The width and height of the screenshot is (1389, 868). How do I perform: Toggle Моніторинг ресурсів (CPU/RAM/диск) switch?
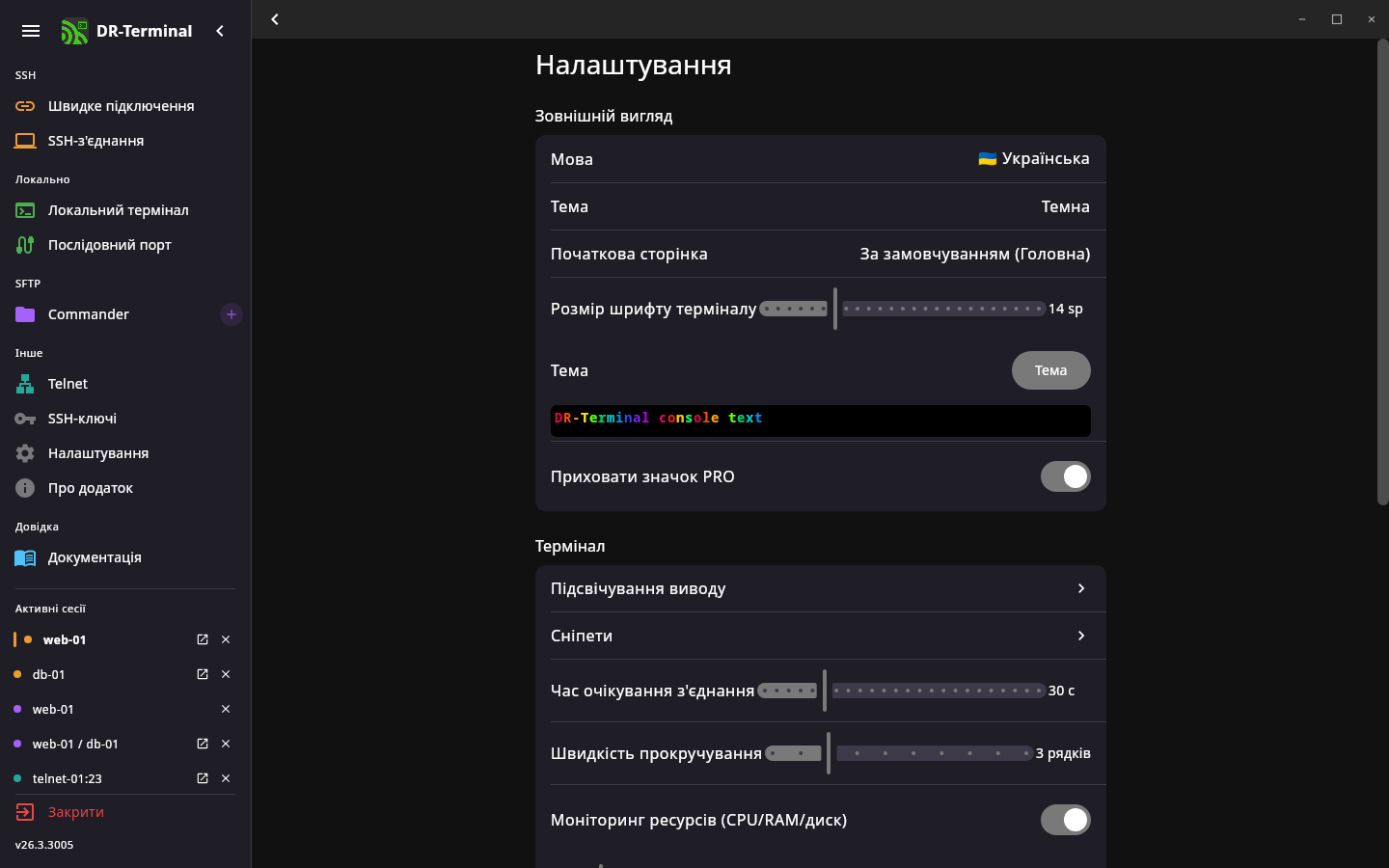pos(1065,820)
